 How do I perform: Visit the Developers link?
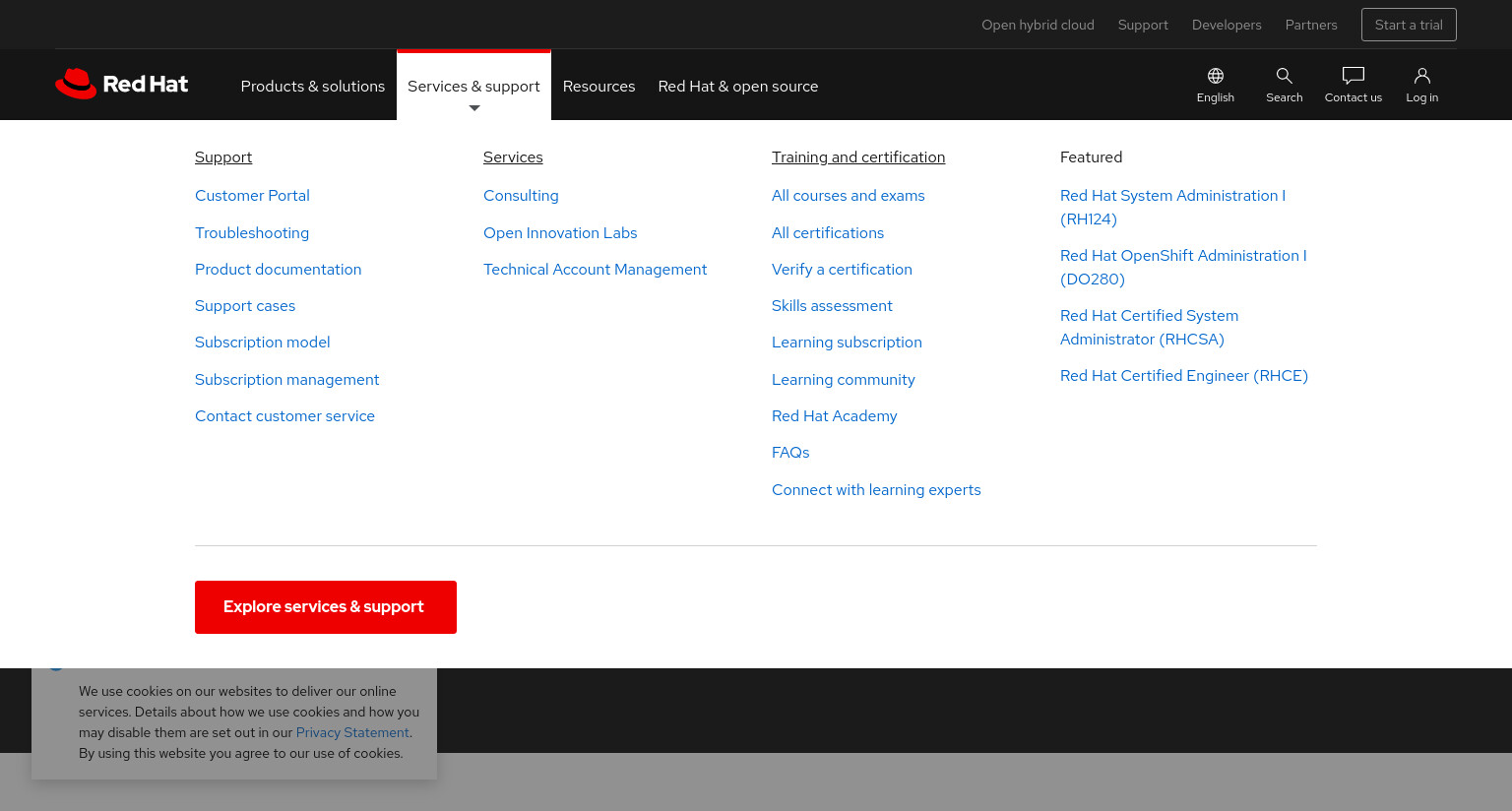(x=1227, y=25)
